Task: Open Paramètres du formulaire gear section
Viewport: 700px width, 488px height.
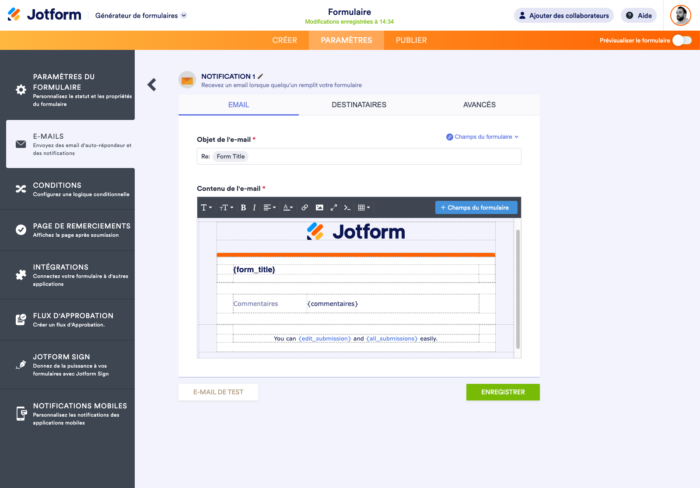Action: [x=67, y=89]
